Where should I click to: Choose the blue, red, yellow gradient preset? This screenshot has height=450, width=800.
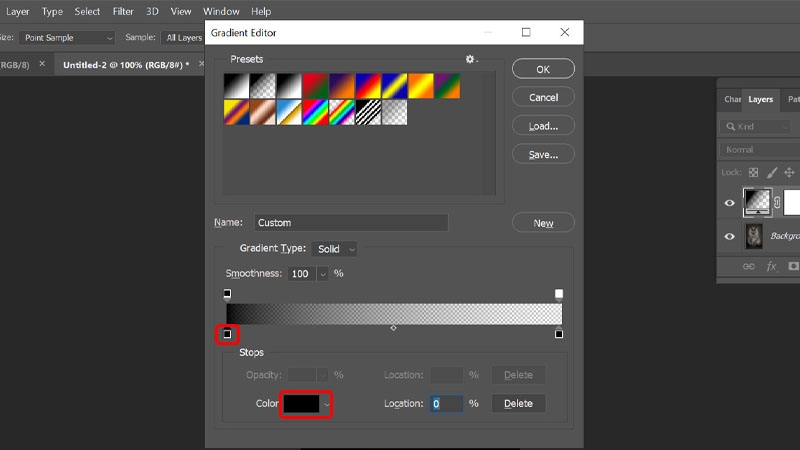368,86
